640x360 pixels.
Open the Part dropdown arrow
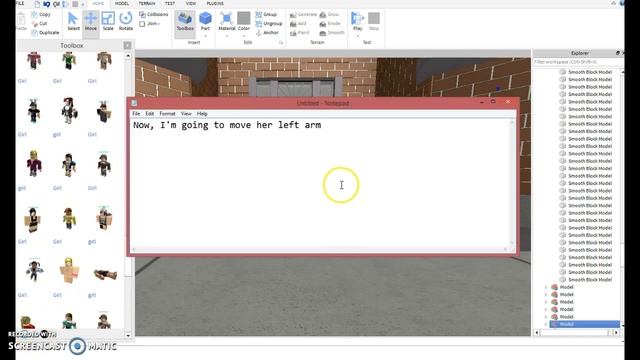click(205, 36)
